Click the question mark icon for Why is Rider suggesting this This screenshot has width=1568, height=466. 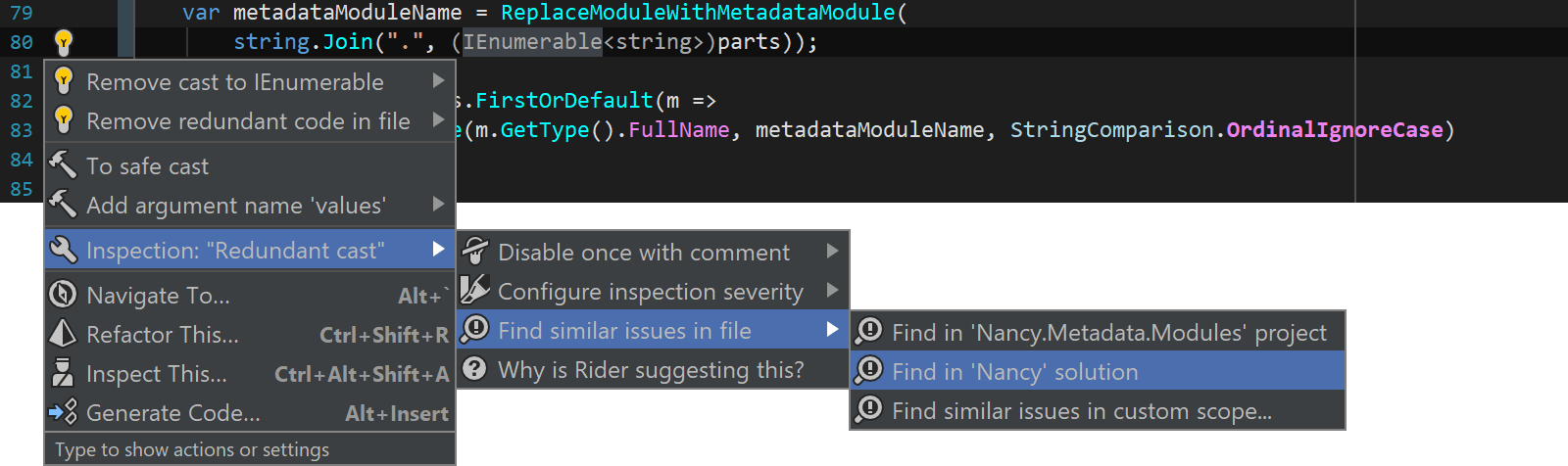475,369
